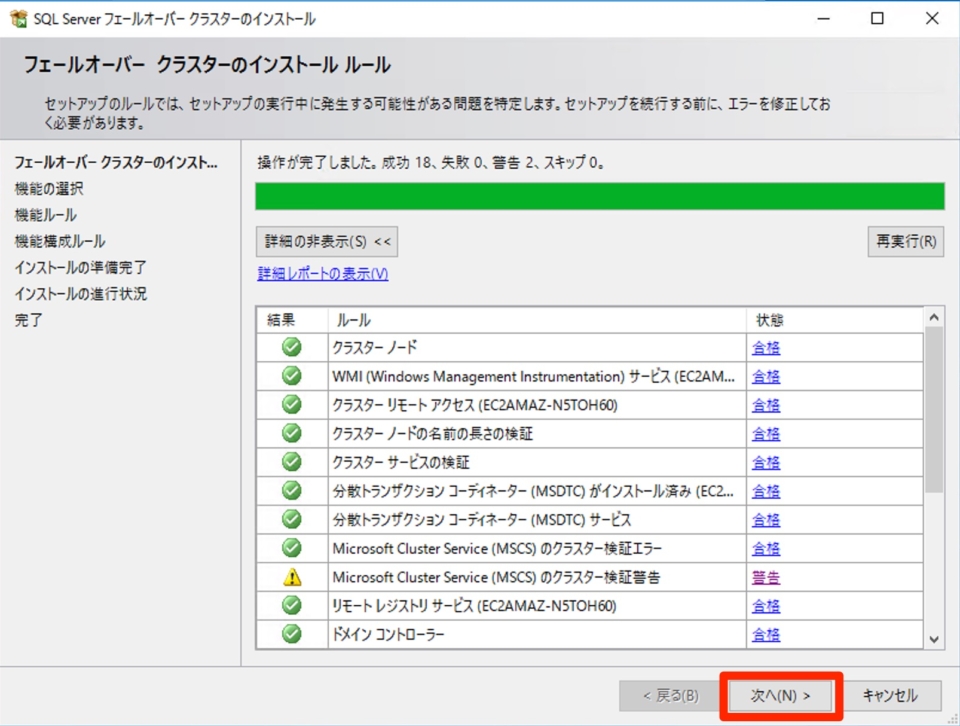Click green check icon for WMI service row
The height and width of the screenshot is (726, 960).
pyautogui.click(x=292, y=376)
